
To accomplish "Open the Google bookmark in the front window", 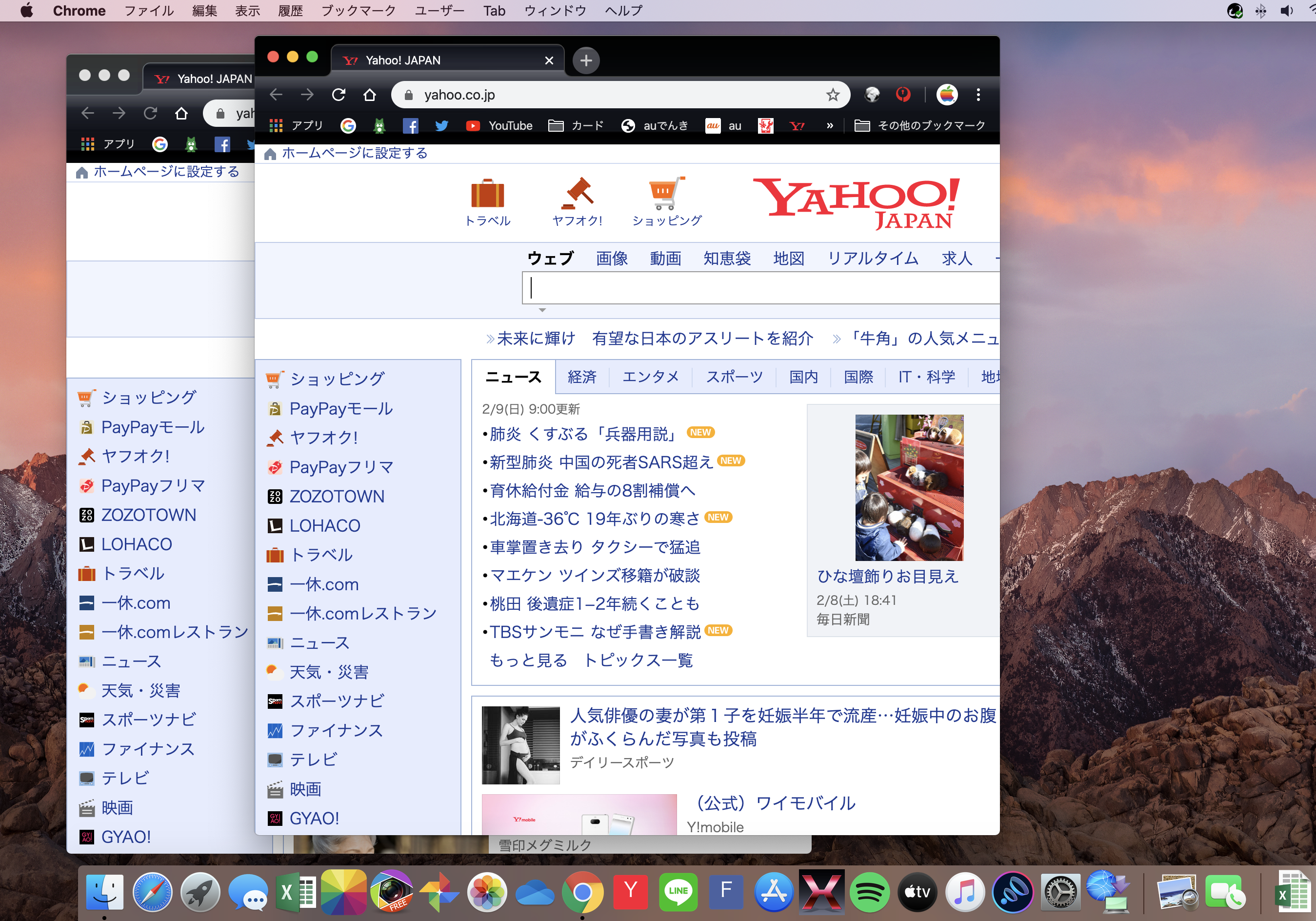I will 348,125.
